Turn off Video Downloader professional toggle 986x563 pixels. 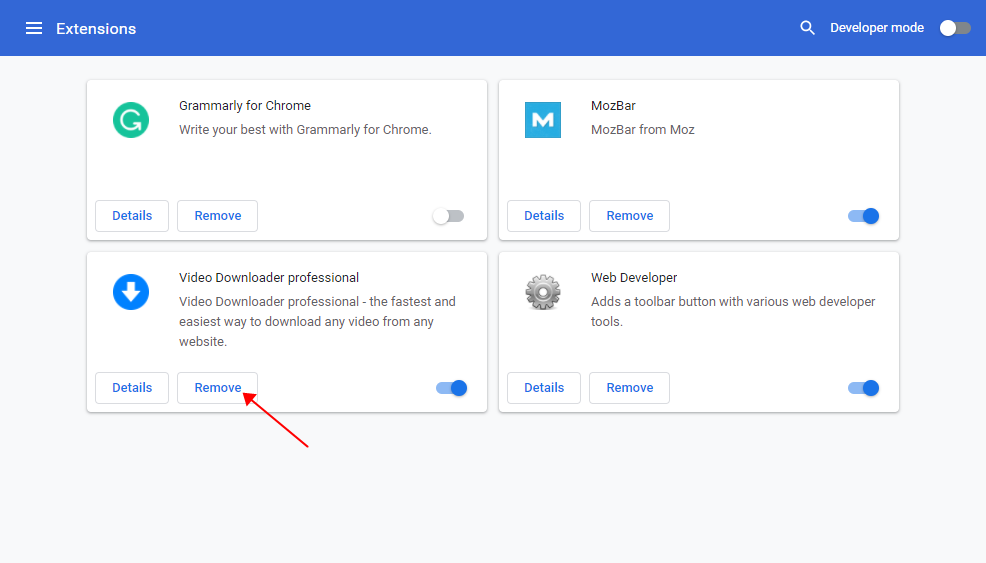pyautogui.click(x=452, y=388)
